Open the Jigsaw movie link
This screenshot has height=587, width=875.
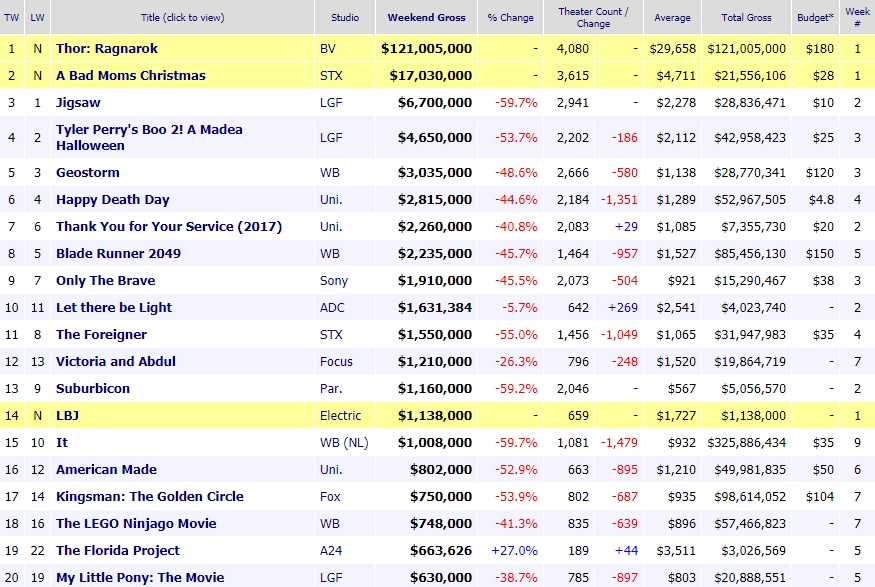pyautogui.click(x=78, y=103)
